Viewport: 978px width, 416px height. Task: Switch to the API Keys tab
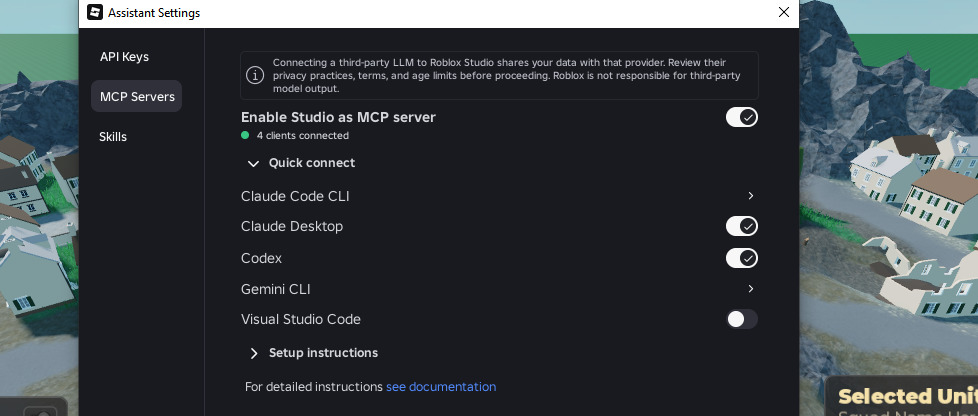(124, 57)
